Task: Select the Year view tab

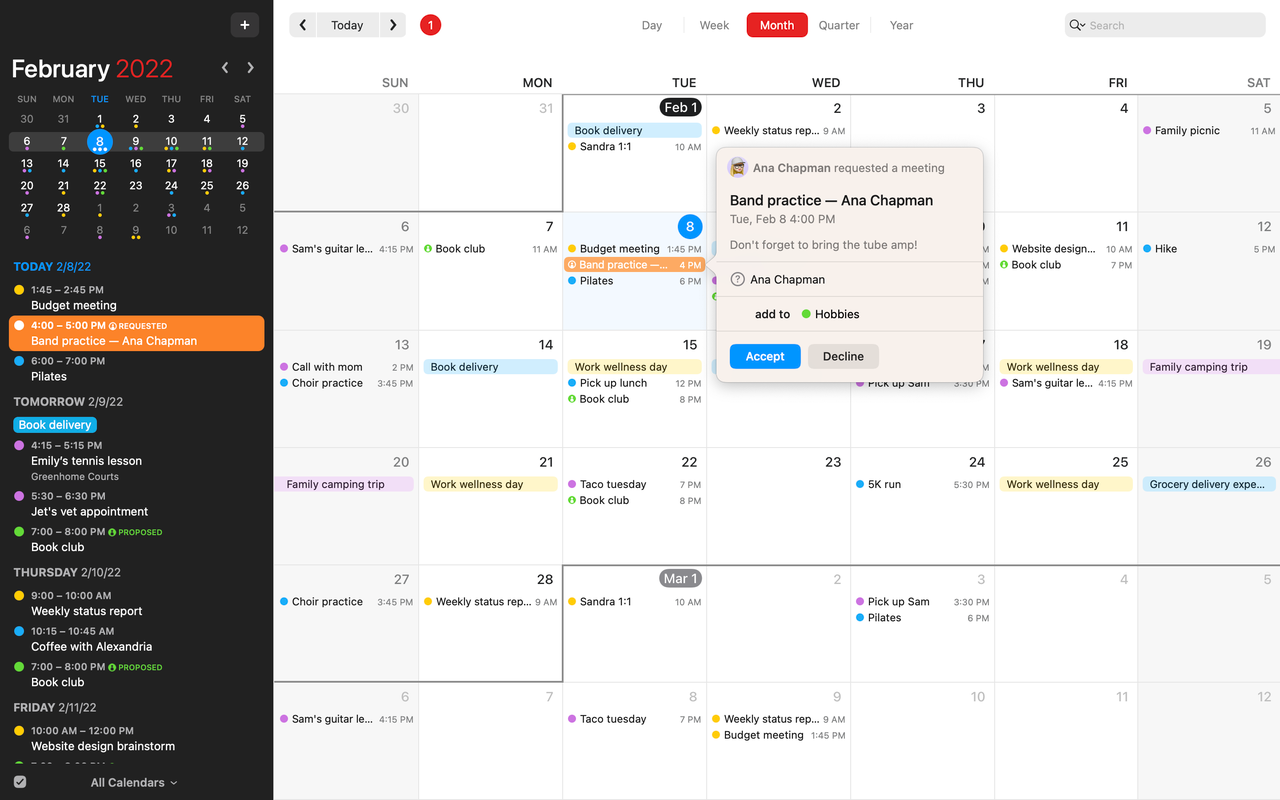Action: (901, 25)
